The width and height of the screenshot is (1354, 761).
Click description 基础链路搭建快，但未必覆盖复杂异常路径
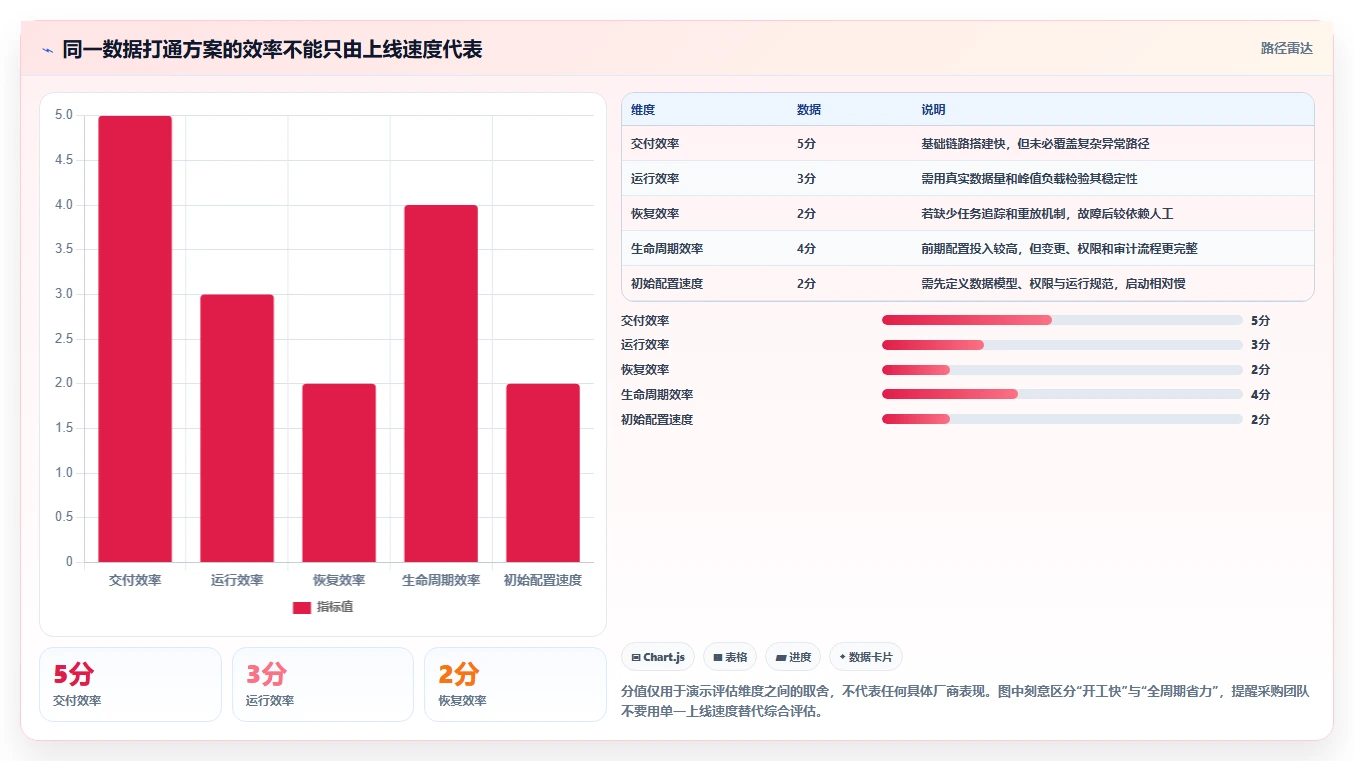point(1035,144)
